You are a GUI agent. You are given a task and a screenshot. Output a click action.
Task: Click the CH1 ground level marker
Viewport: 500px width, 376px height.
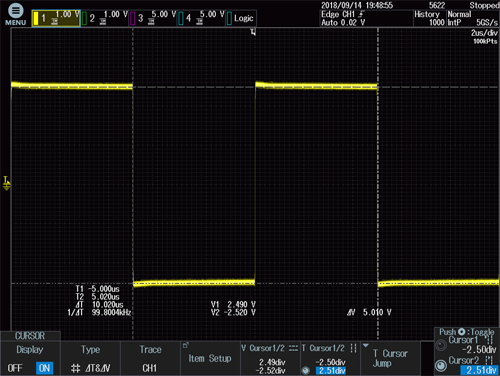6,183
